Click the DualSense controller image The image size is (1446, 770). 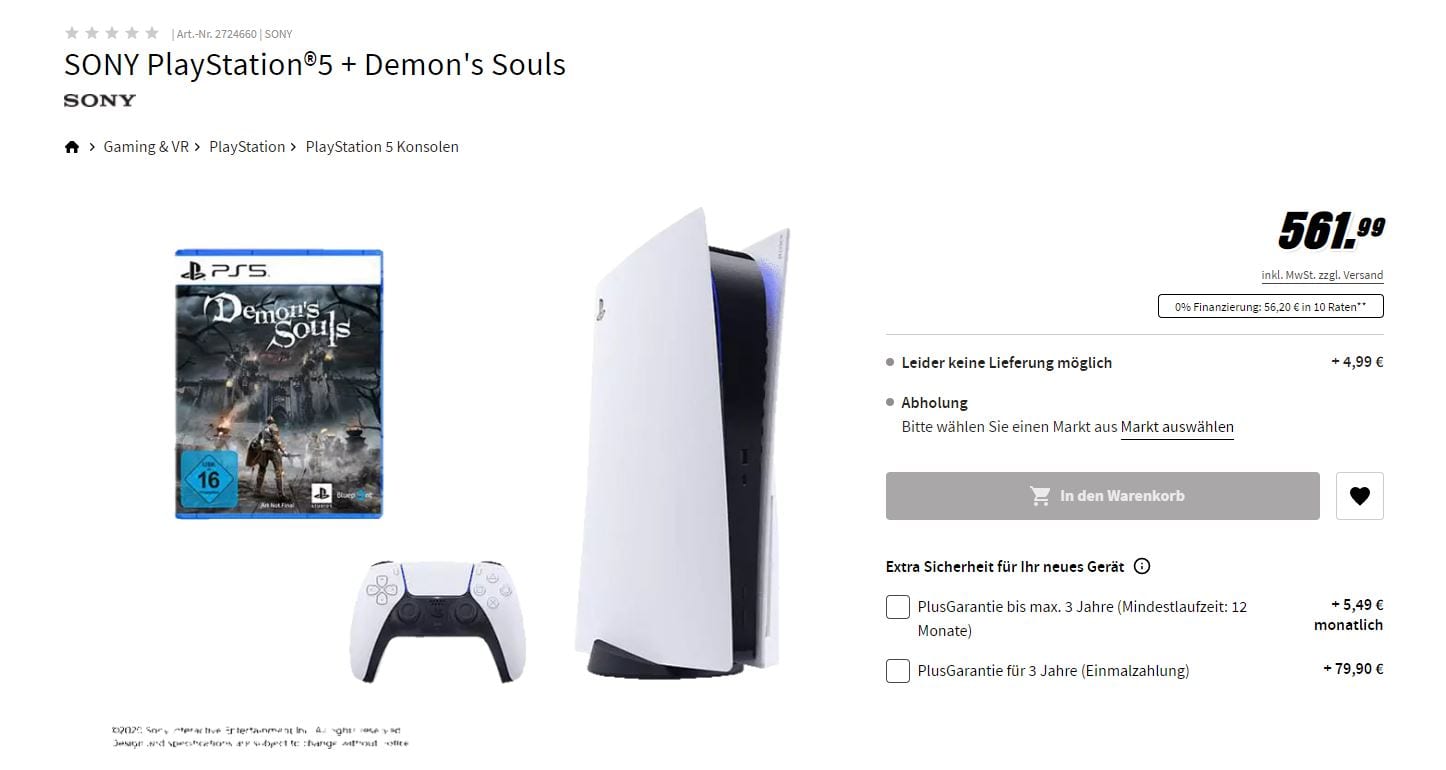pyautogui.click(x=438, y=621)
